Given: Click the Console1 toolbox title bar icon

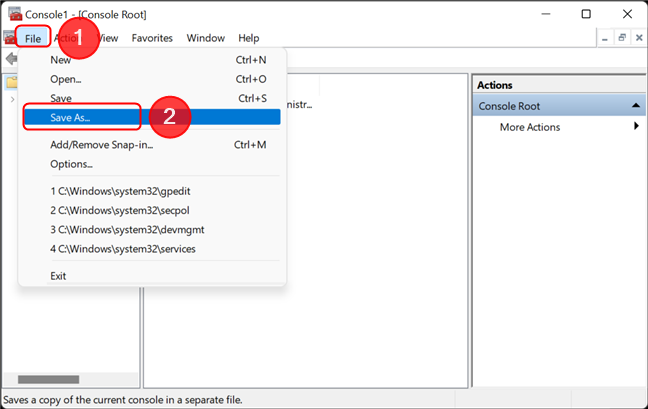Looking at the screenshot, I should coord(15,14).
